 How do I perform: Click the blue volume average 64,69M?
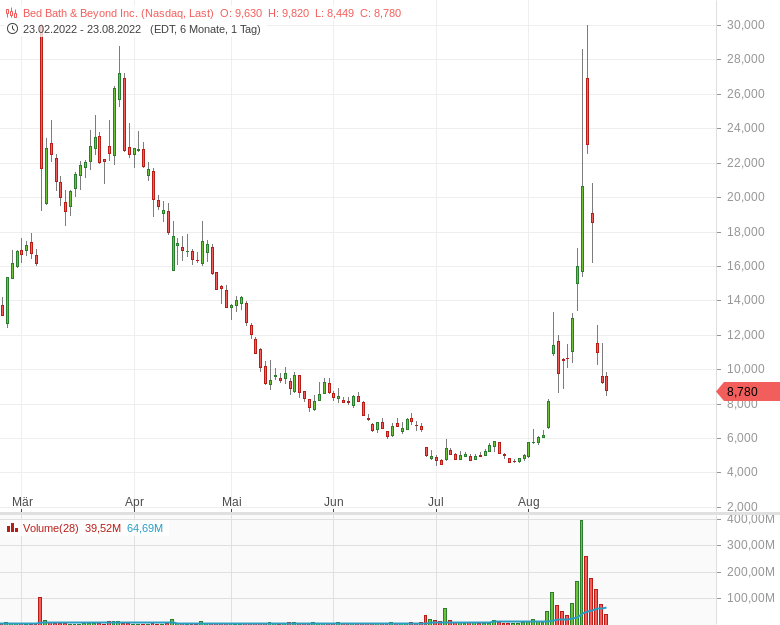(145, 528)
